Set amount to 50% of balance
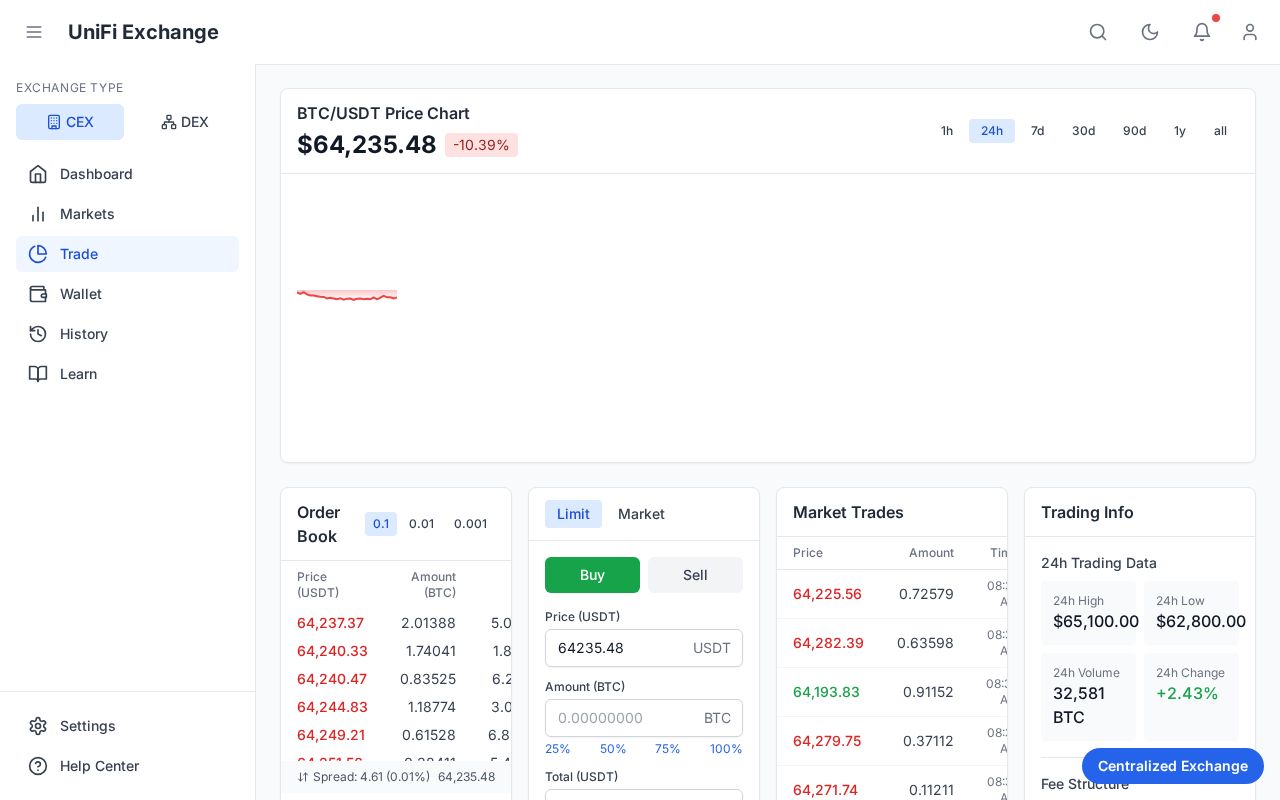This screenshot has width=1280, height=800. (613, 749)
